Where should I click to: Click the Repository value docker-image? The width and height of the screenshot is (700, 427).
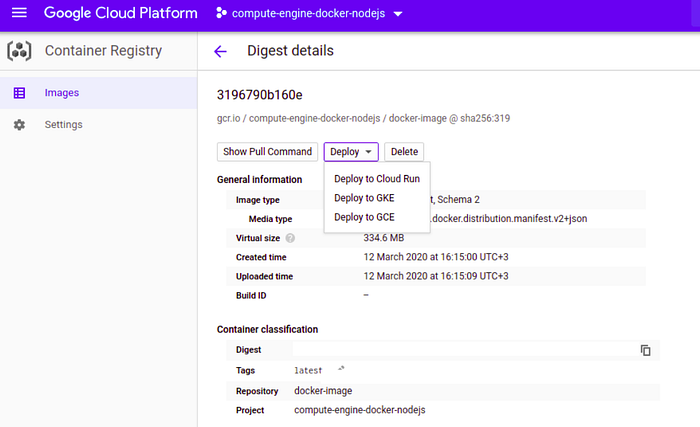323,391
